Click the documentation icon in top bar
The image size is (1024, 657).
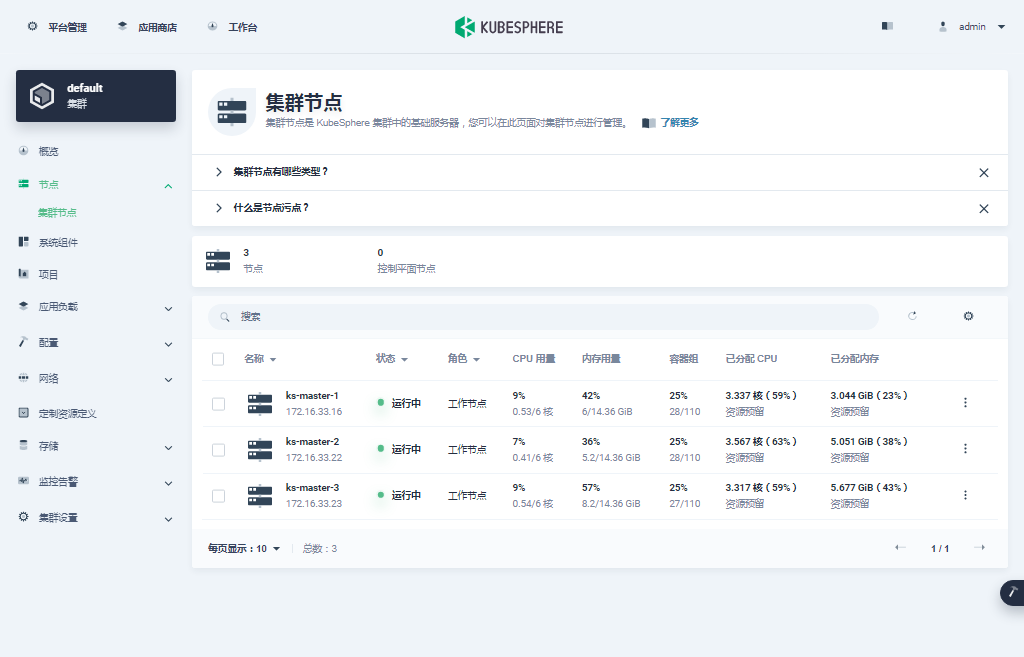(x=887, y=26)
